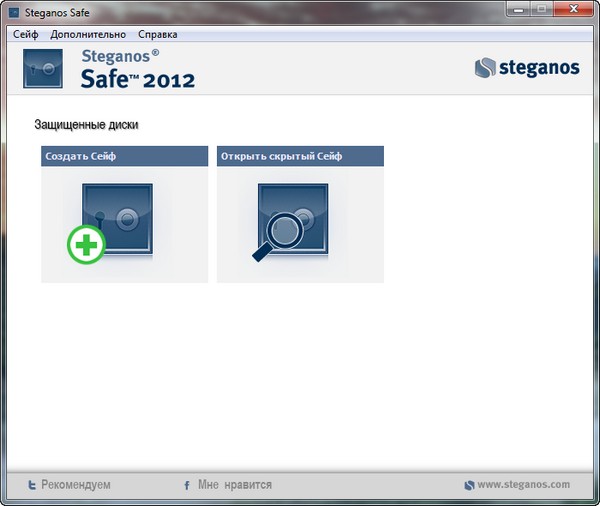Open the Справка menu
Image resolution: width=600 pixels, height=506 pixels.
158,34
